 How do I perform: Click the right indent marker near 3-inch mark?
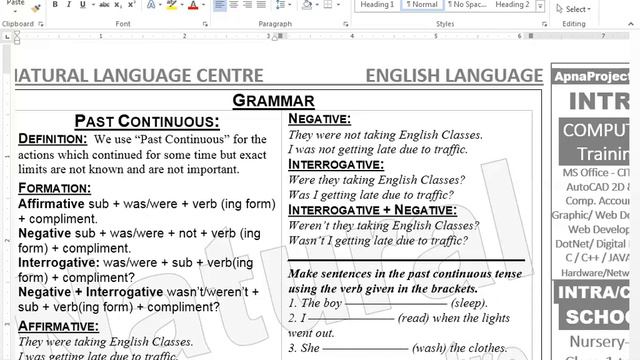click(275, 38)
